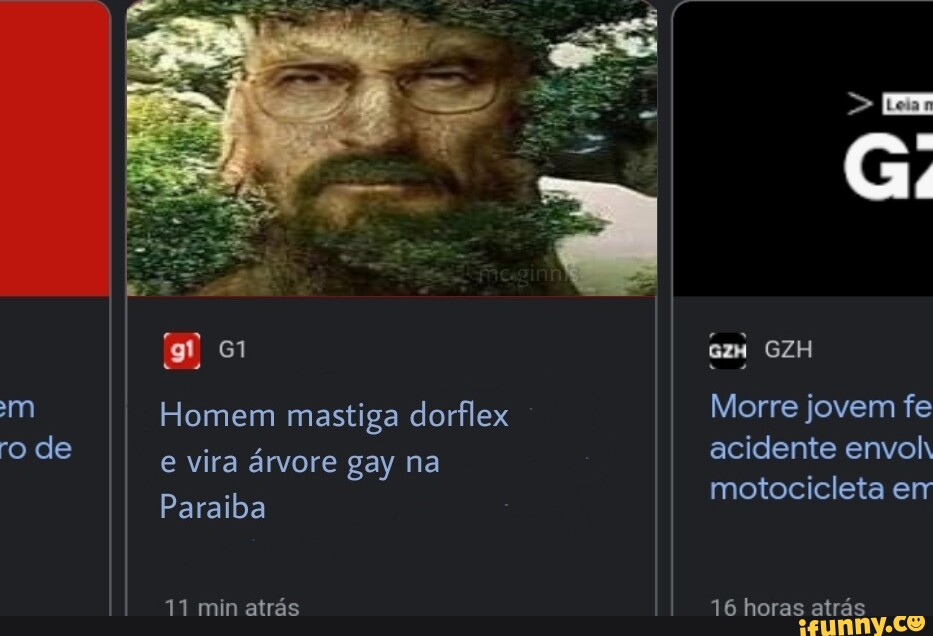Select the GZH source name text
The image size is (933, 636).
coord(788,350)
